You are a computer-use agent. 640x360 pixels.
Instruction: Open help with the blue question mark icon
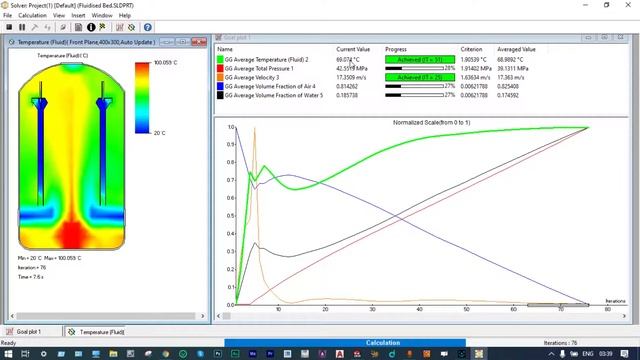pyautogui.click(x=148, y=27)
